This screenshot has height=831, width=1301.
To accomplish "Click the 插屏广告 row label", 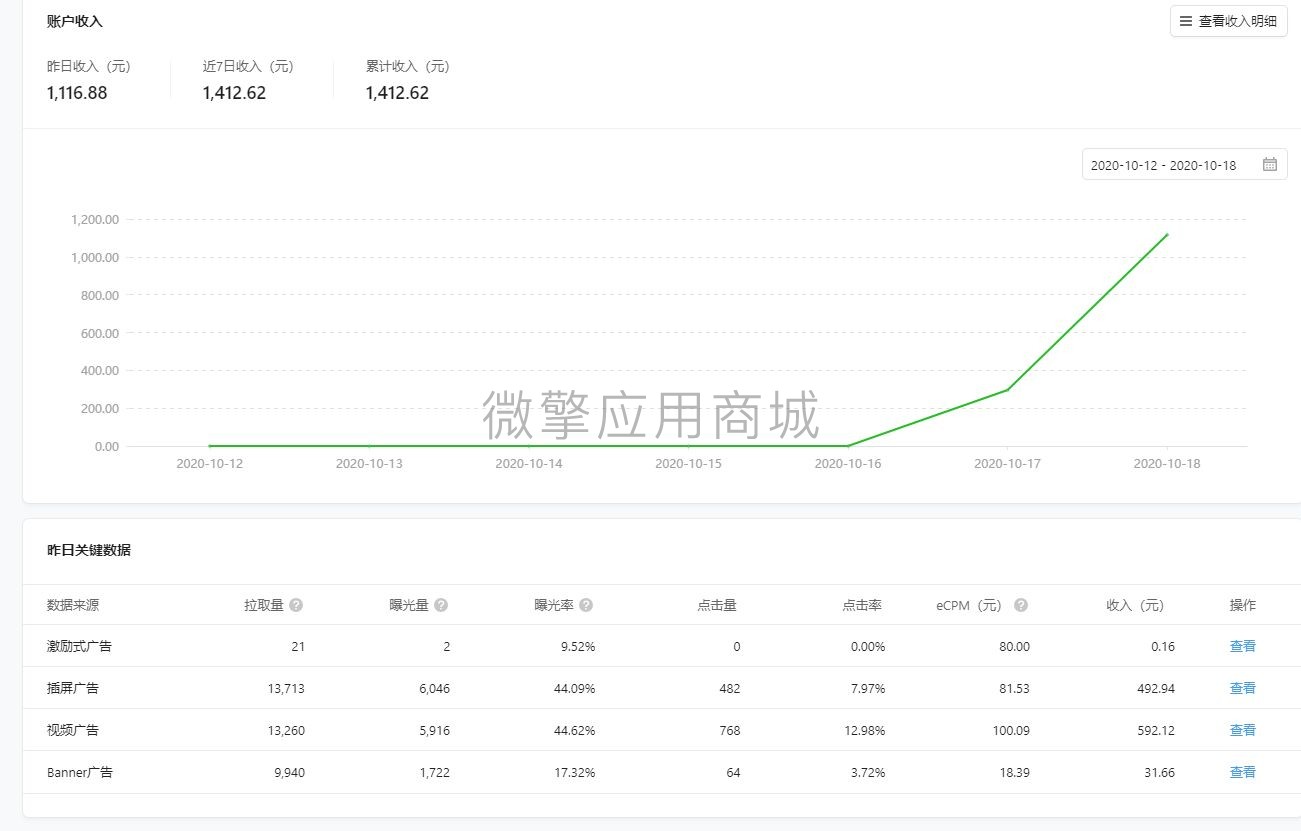I will (x=73, y=688).
